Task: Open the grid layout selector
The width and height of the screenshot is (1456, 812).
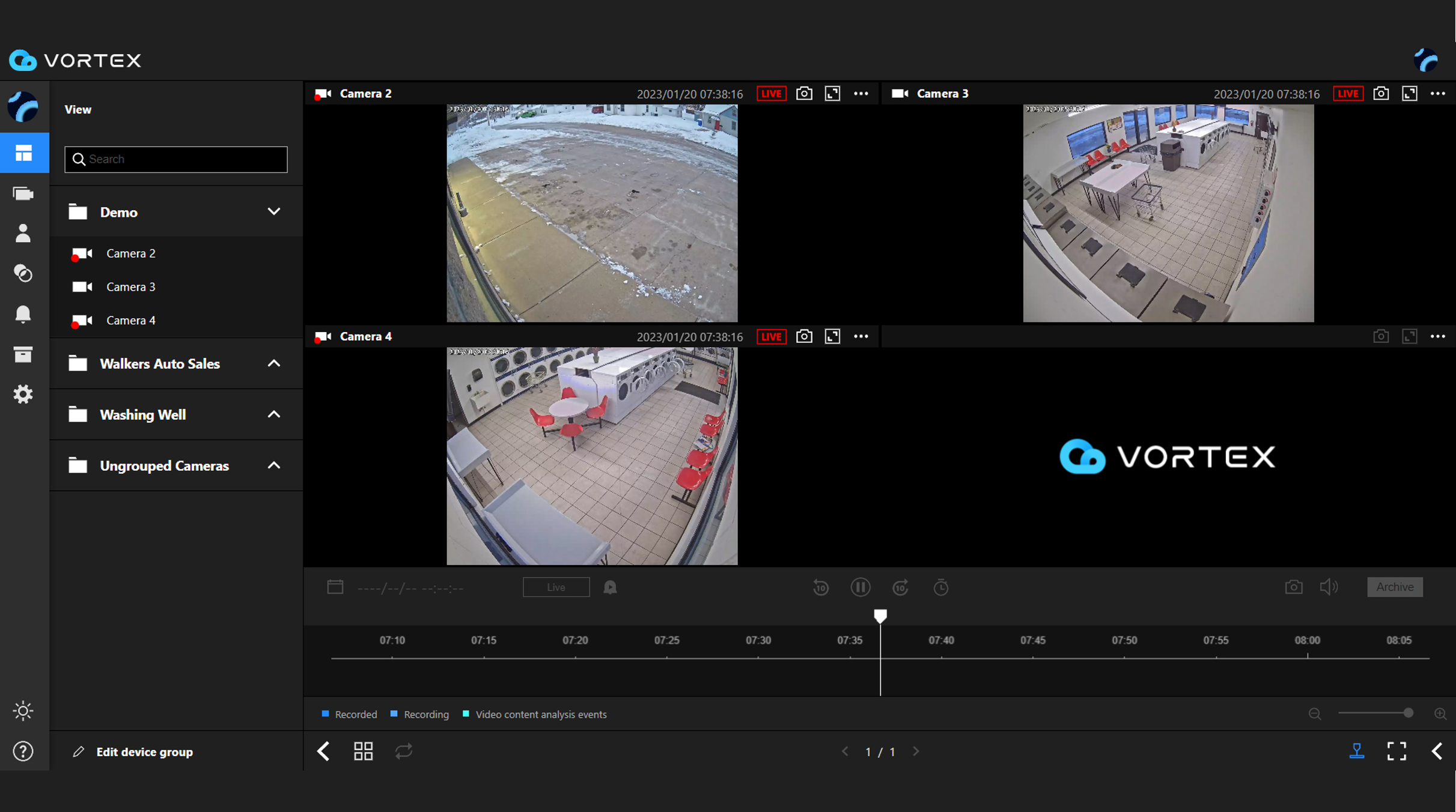Action: (x=363, y=751)
